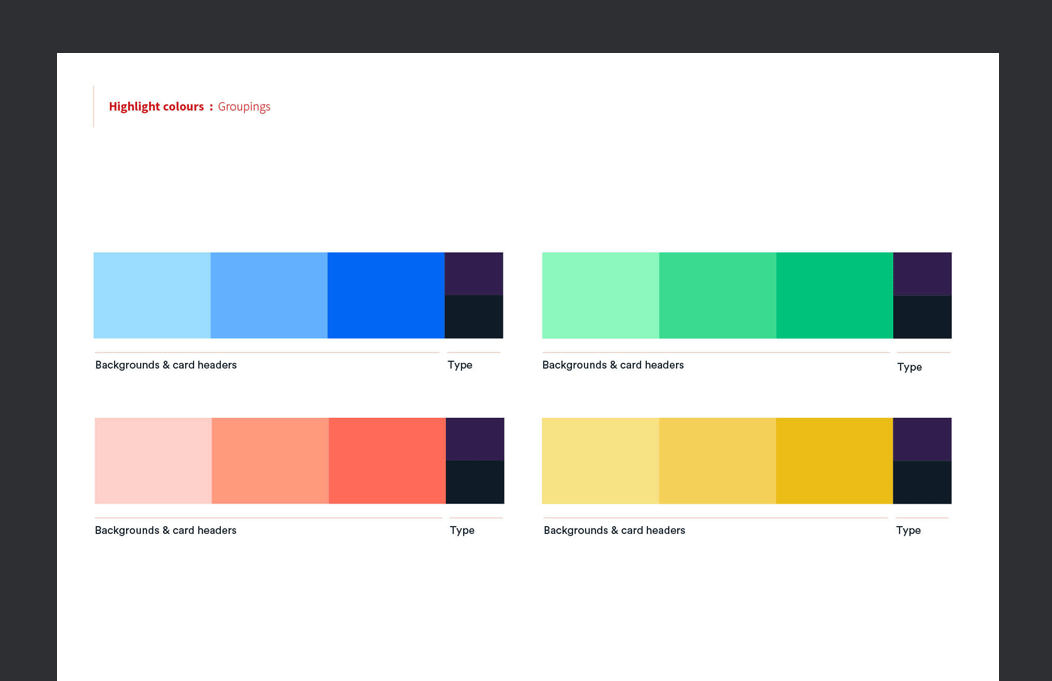Click the middle yellow swatch
The image size is (1052, 681).
(x=717, y=460)
